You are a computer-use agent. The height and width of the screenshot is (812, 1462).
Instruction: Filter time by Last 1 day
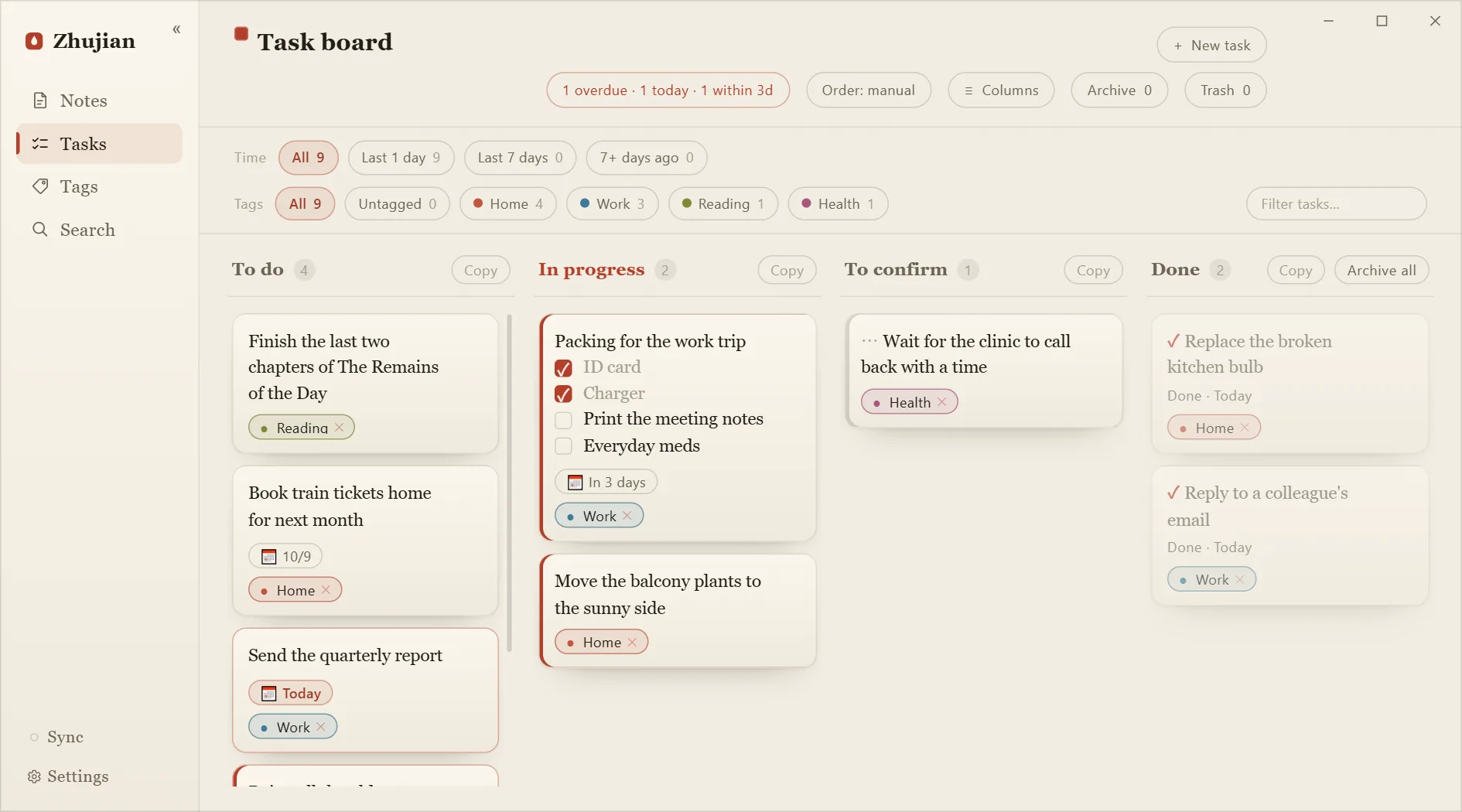tap(401, 158)
